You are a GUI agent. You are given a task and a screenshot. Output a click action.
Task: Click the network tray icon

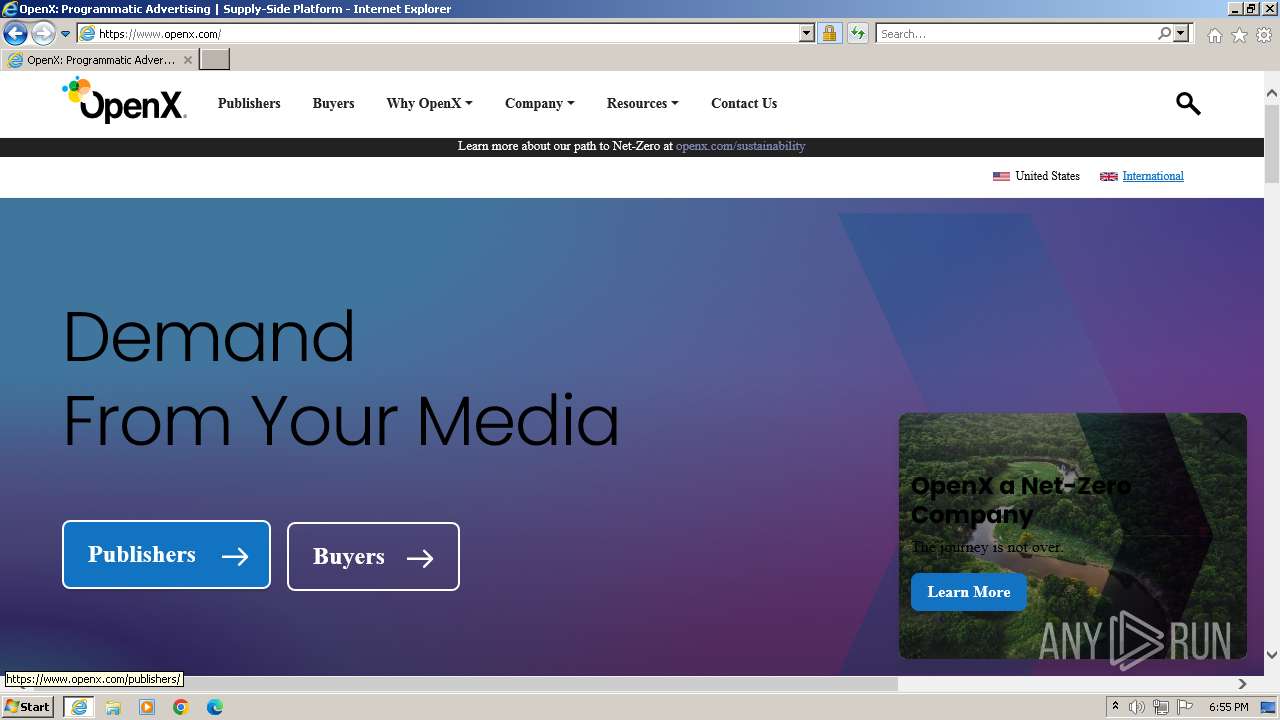1161,707
